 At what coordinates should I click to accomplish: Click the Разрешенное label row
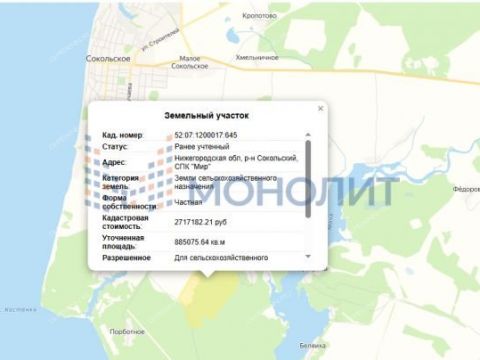coord(126,258)
